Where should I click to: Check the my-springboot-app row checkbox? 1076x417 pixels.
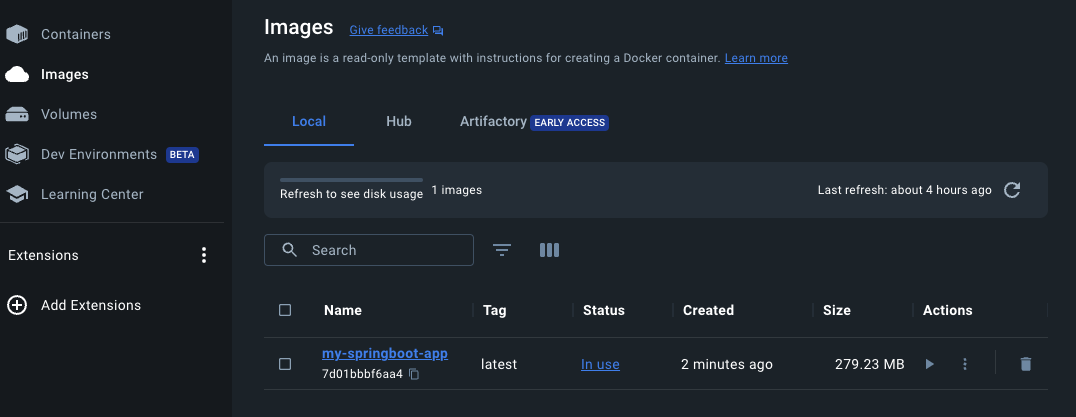coord(285,364)
